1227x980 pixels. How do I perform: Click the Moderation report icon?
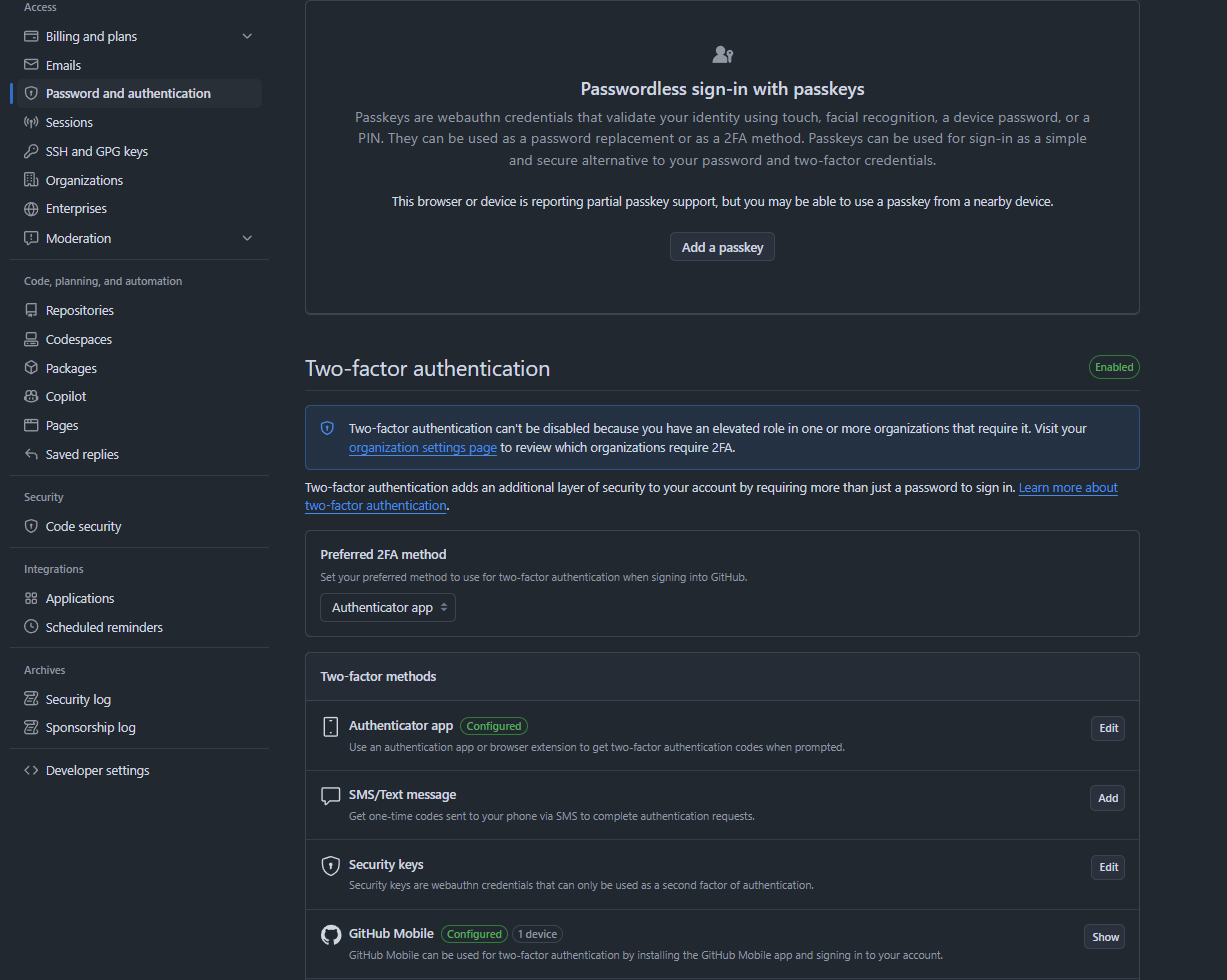pos(31,239)
